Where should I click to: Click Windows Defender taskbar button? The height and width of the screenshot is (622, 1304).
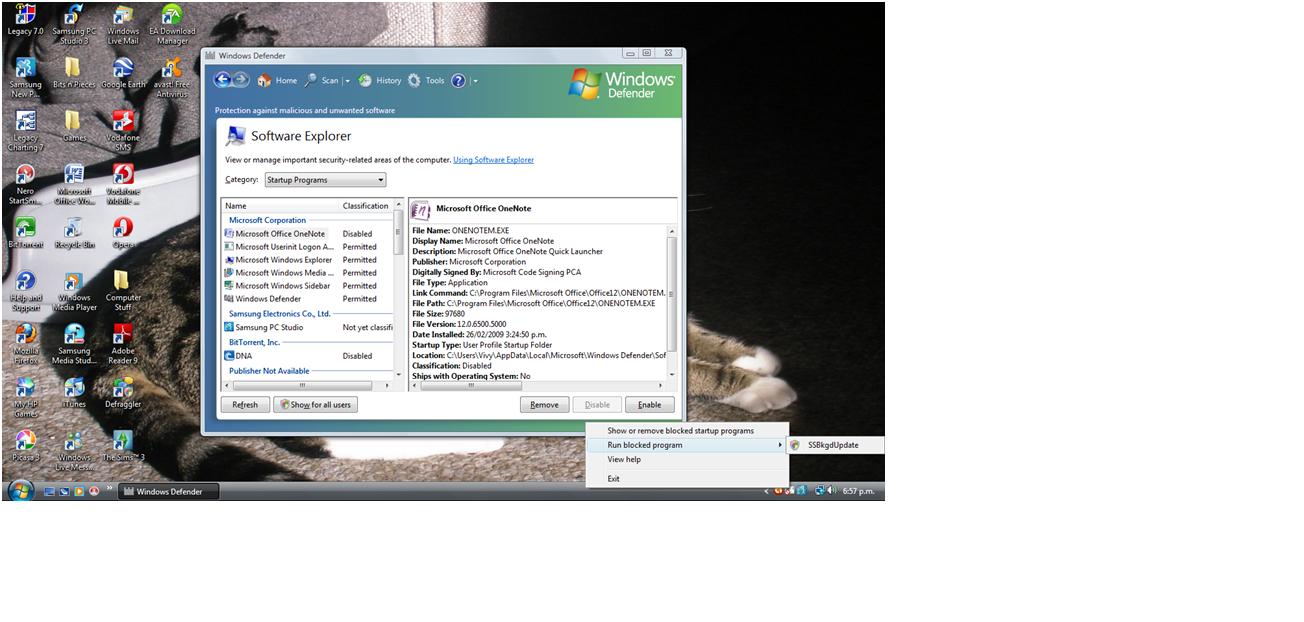pyautogui.click(x=168, y=491)
